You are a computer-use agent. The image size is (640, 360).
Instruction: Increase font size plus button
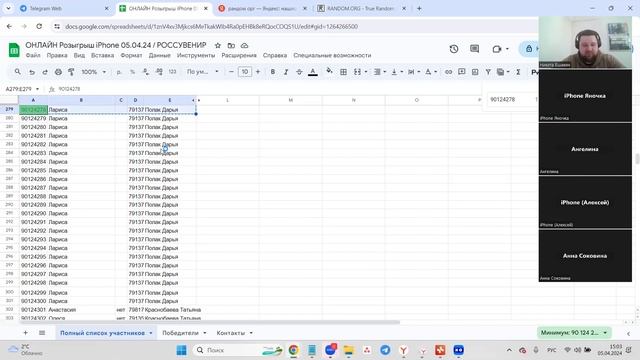tap(258, 72)
